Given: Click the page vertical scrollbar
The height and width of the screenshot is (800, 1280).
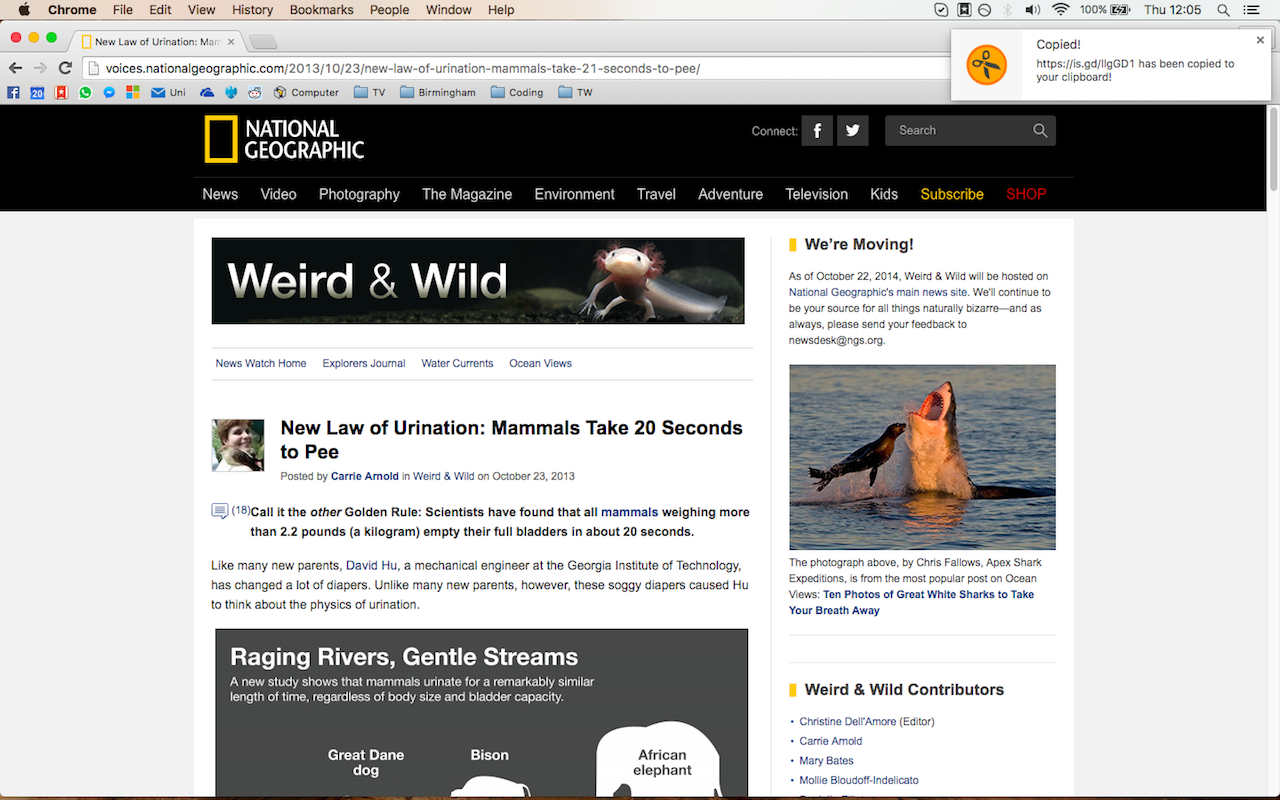Looking at the screenshot, I should click(1273, 150).
